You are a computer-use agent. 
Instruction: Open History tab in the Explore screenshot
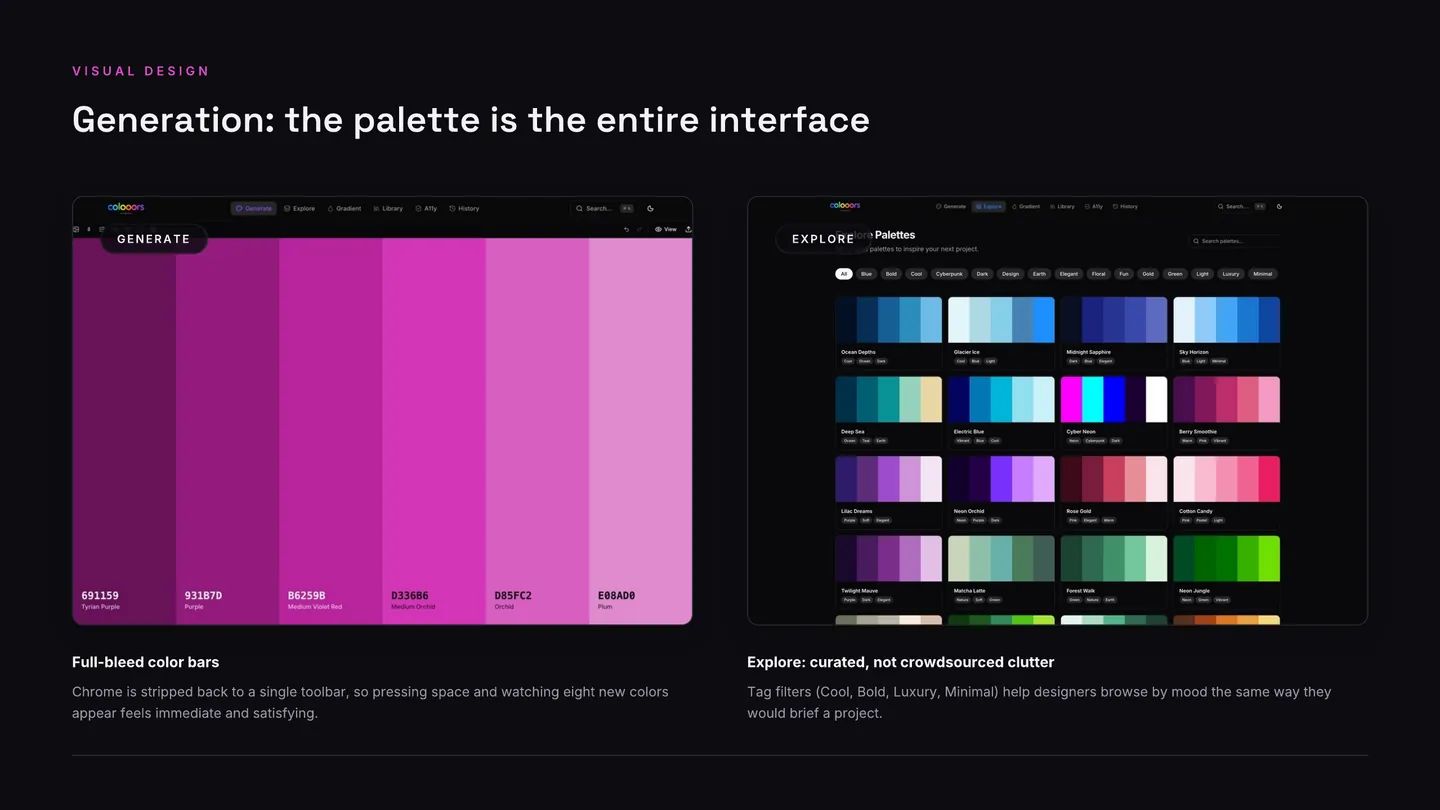[1125, 207]
